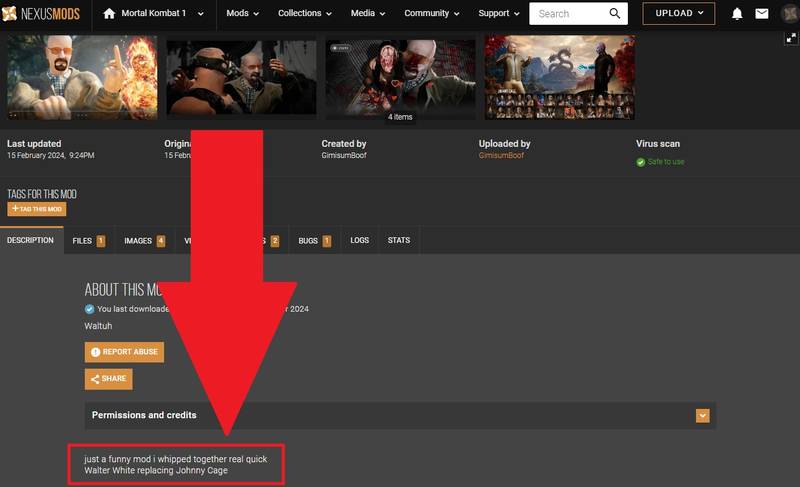Click the magnifying glass search icon
The width and height of the screenshot is (800, 487).
[615, 13]
